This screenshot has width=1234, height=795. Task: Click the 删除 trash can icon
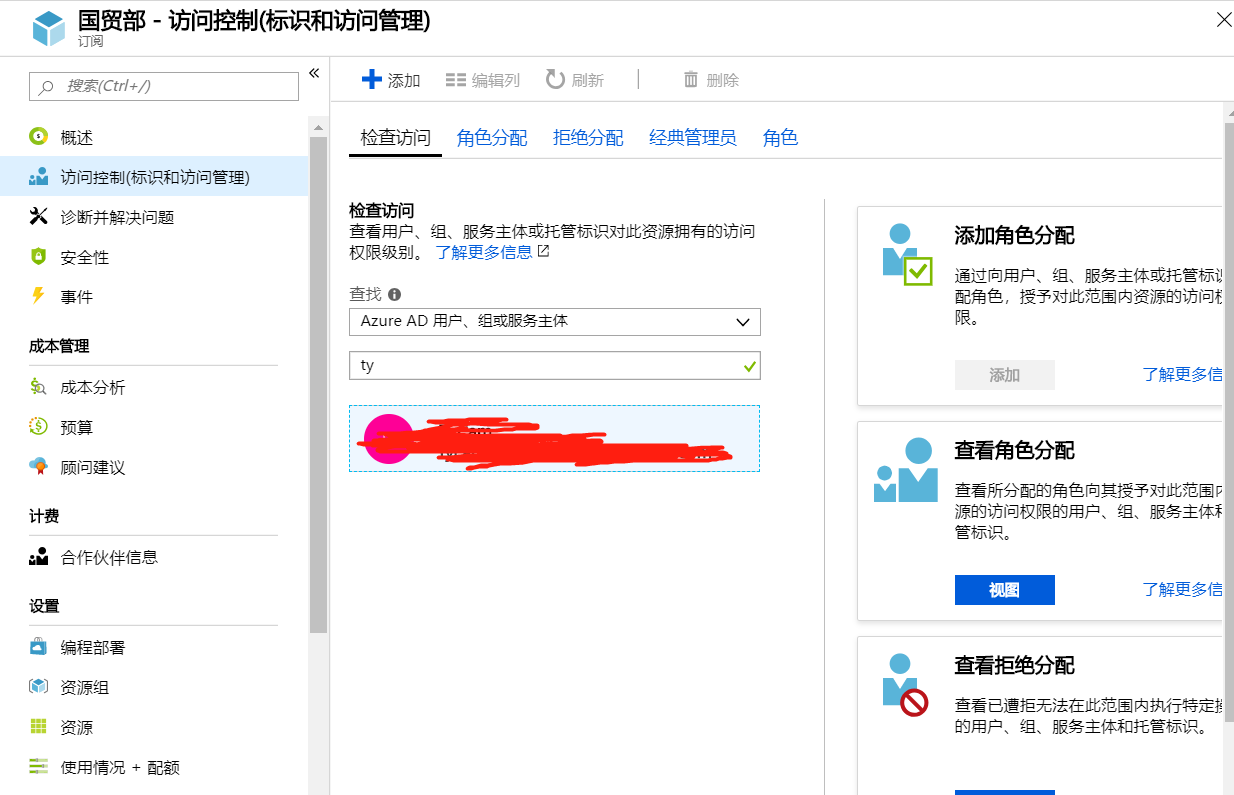(x=691, y=80)
